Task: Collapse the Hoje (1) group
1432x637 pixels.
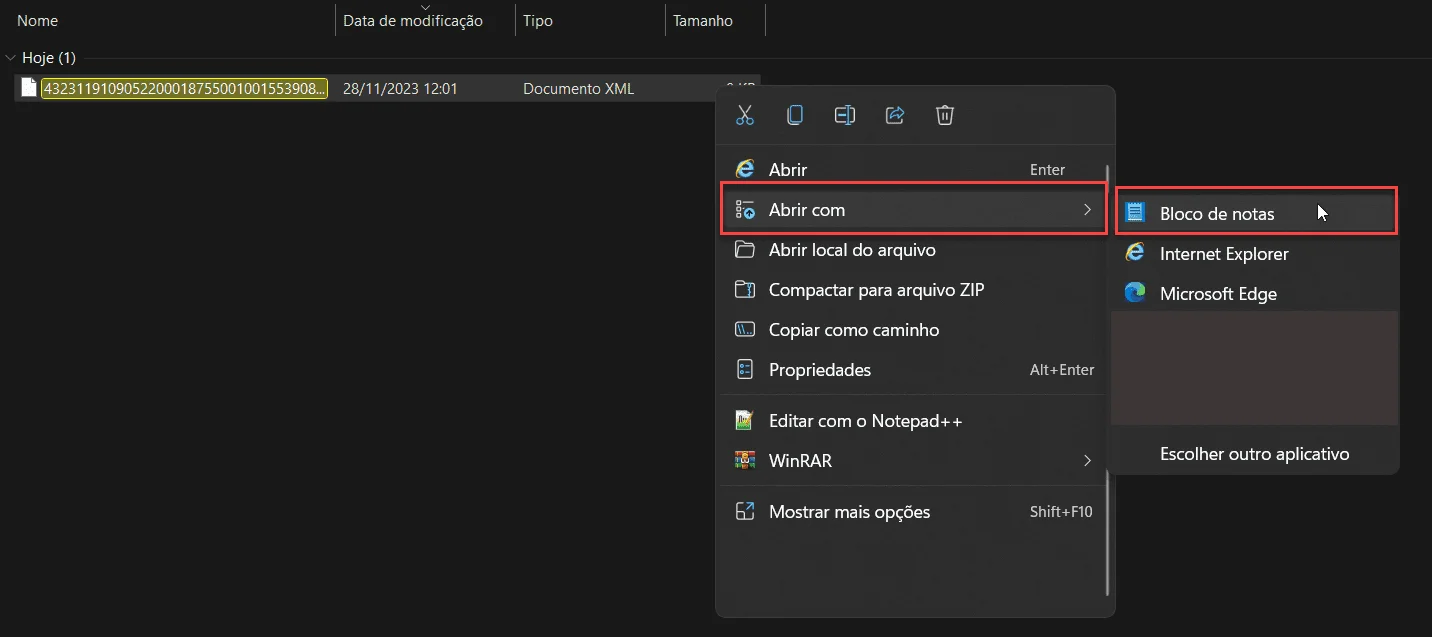Action: pyautogui.click(x=11, y=58)
